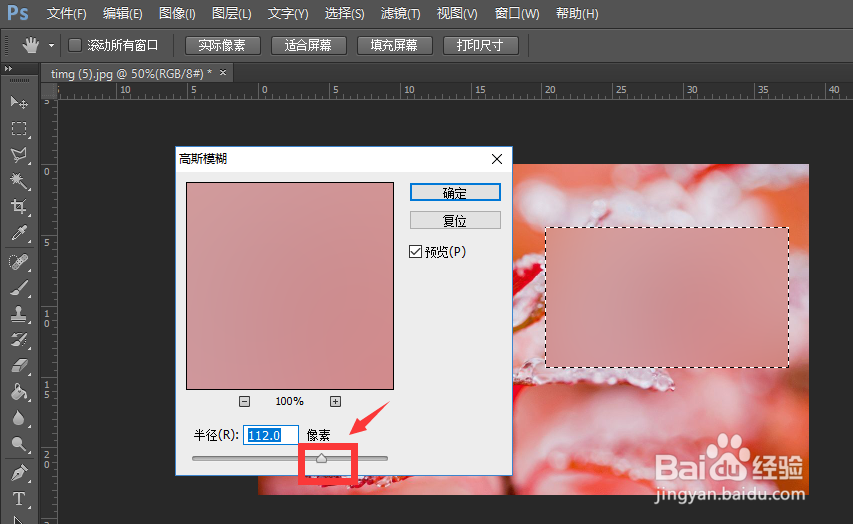Open the 文字(Y) menu
This screenshot has height=524, width=853.
(288, 14)
